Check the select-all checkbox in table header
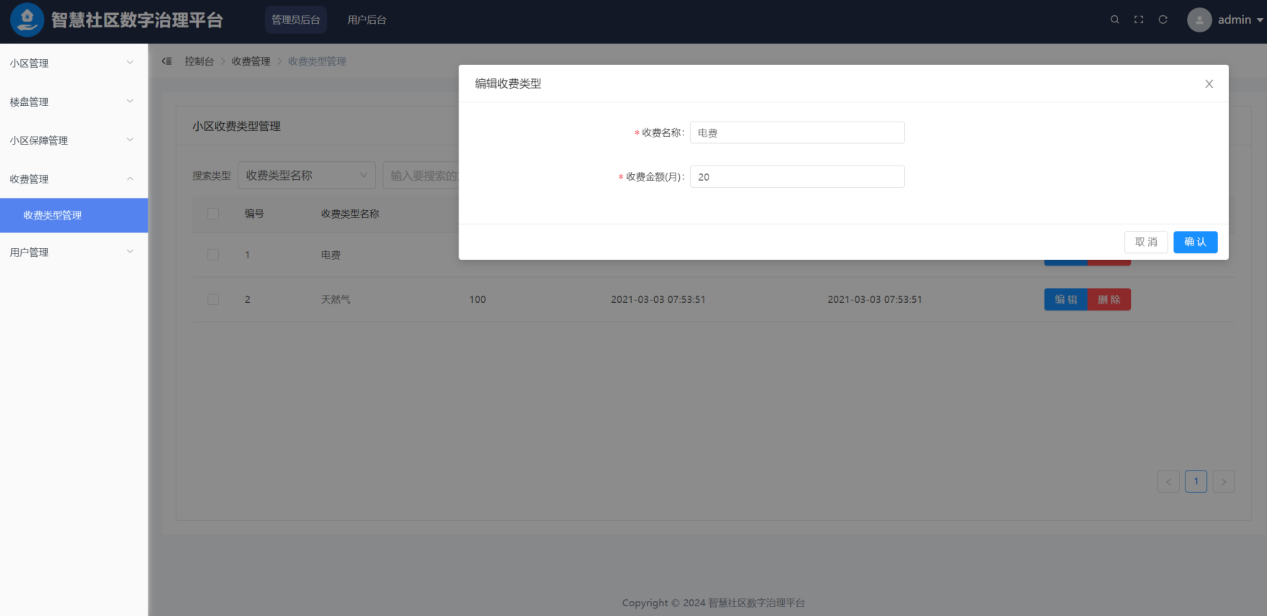Image resolution: width=1267 pixels, height=616 pixels. (x=212, y=213)
